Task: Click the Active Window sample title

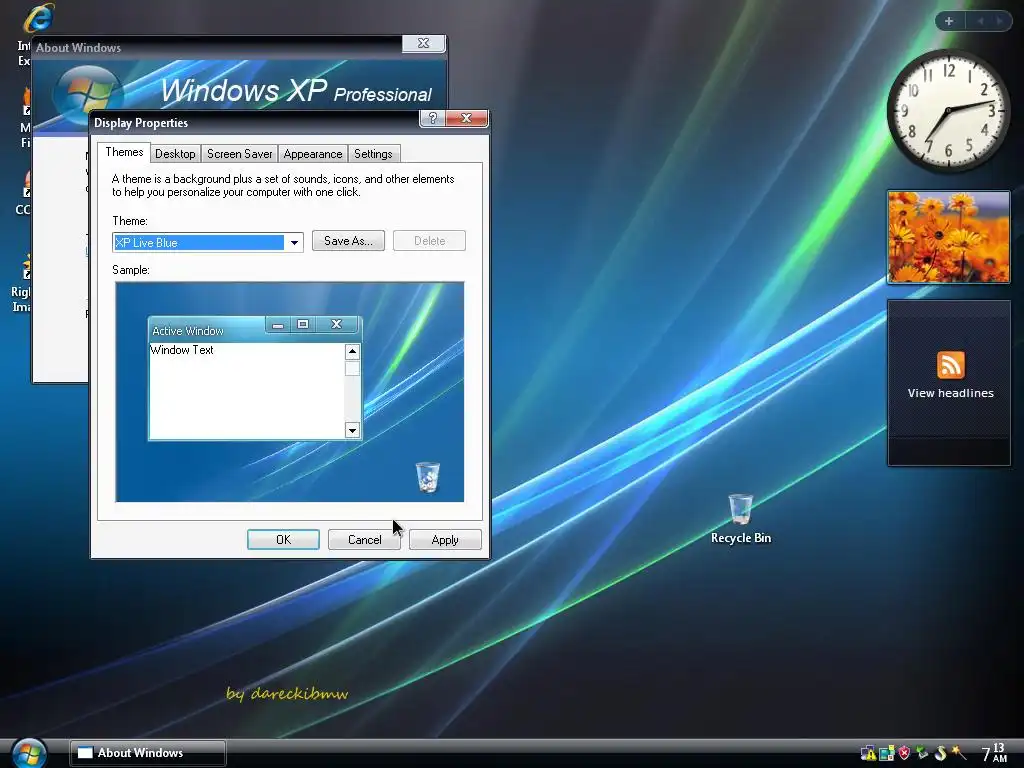Action: click(187, 331)
